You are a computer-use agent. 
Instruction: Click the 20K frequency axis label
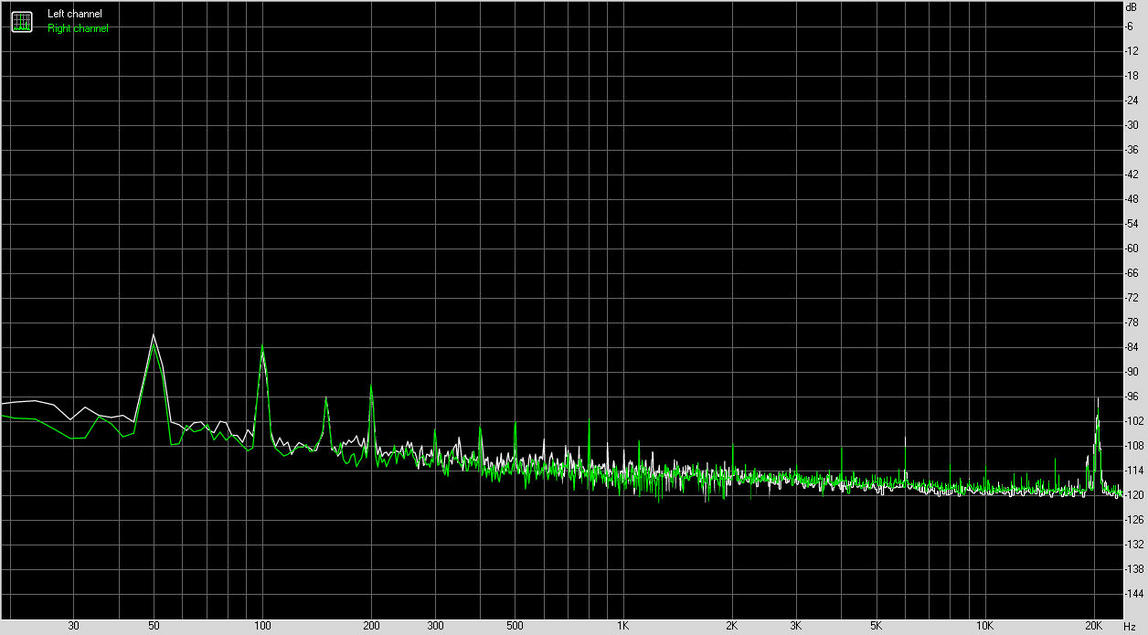(1093, 625)
